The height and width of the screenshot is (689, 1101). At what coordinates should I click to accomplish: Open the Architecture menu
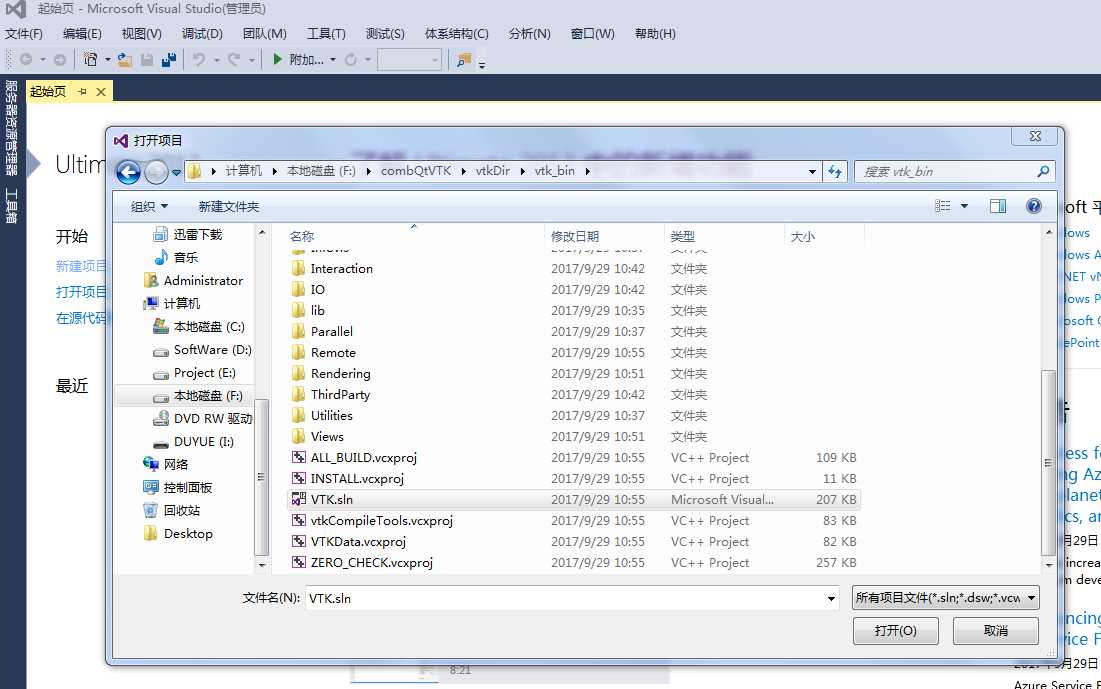point(456,34)
